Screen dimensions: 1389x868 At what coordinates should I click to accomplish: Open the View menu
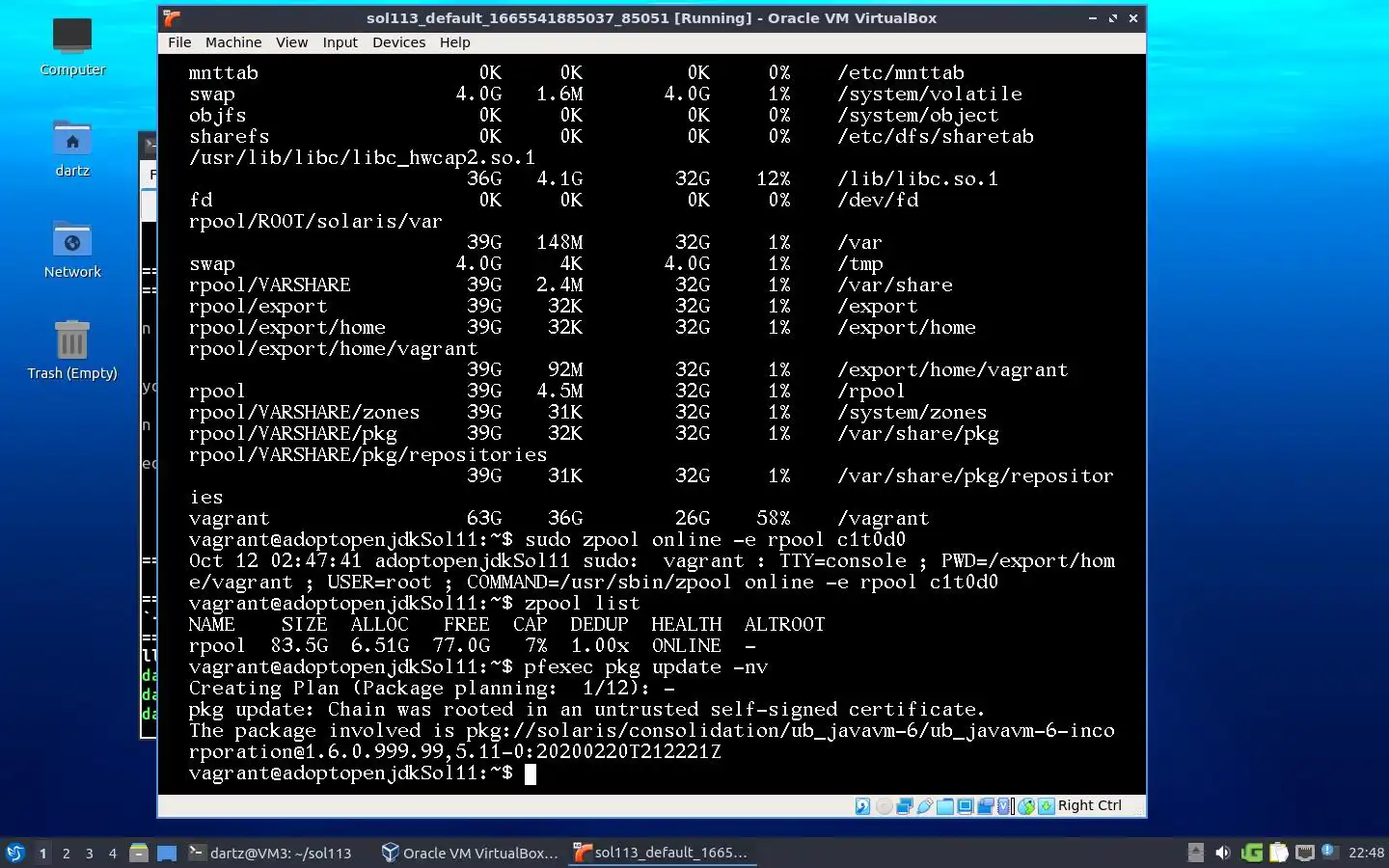pyautogui.click(x=291, y=42)
